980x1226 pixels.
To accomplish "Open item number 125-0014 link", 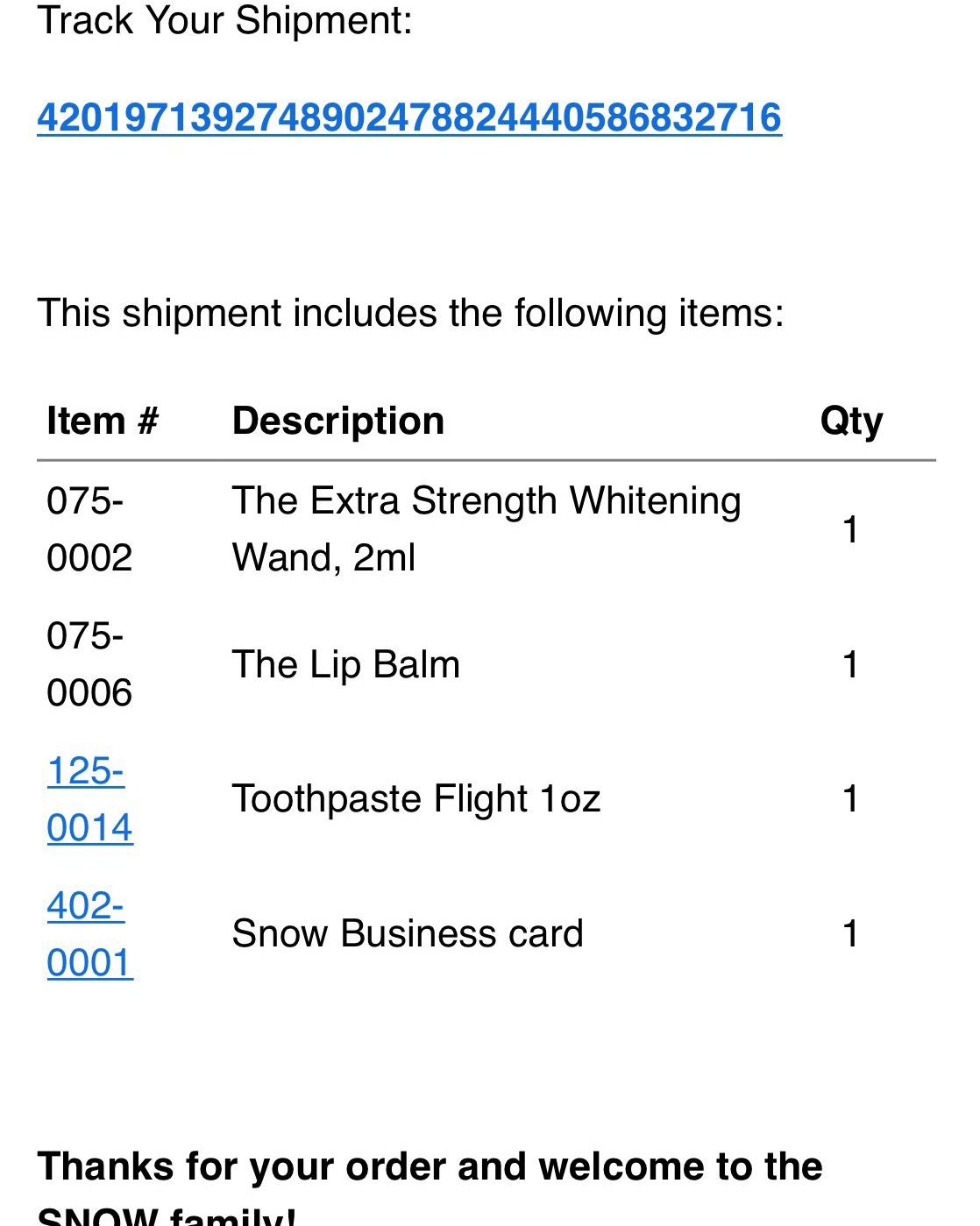I will (x=89, y=798).
